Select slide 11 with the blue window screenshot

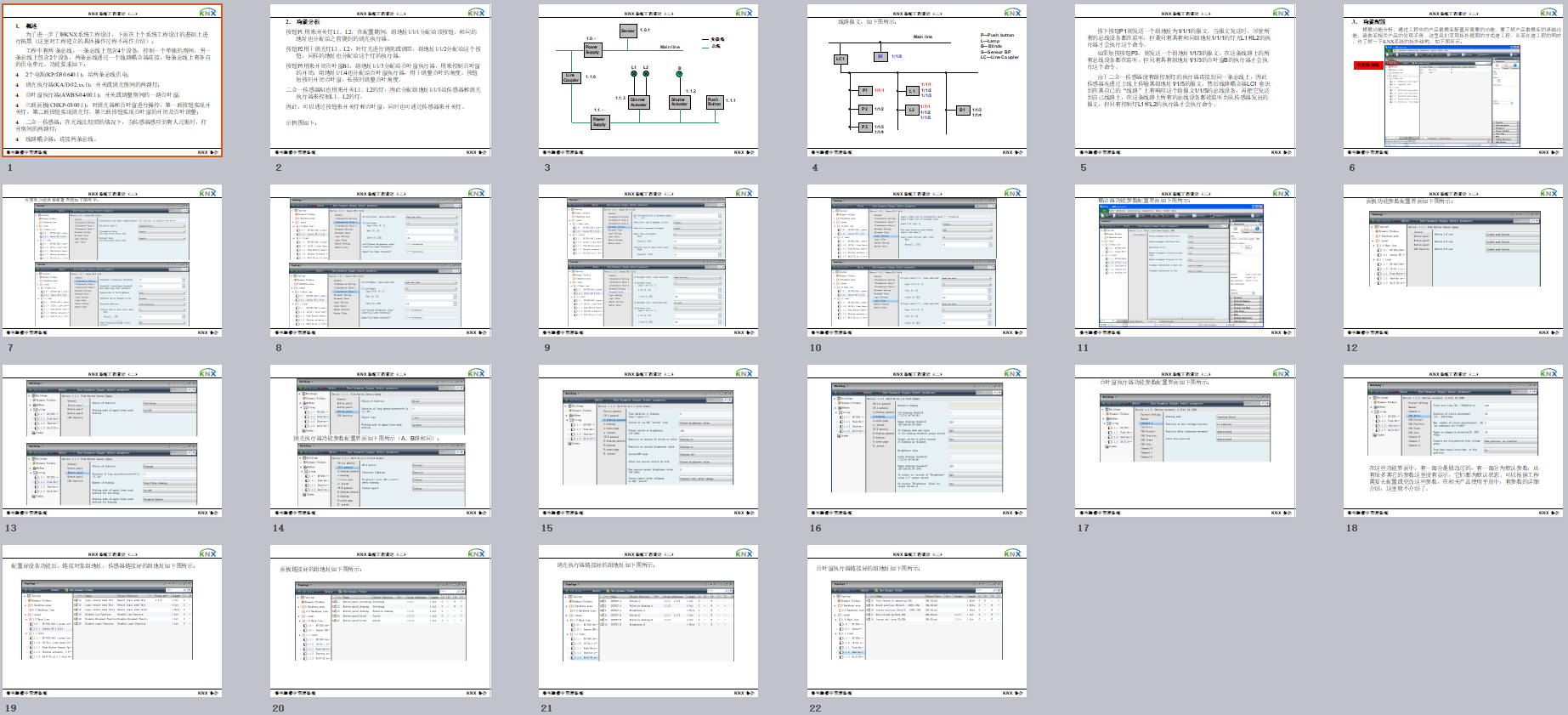pyautogui.click(x=1185, y=261)
